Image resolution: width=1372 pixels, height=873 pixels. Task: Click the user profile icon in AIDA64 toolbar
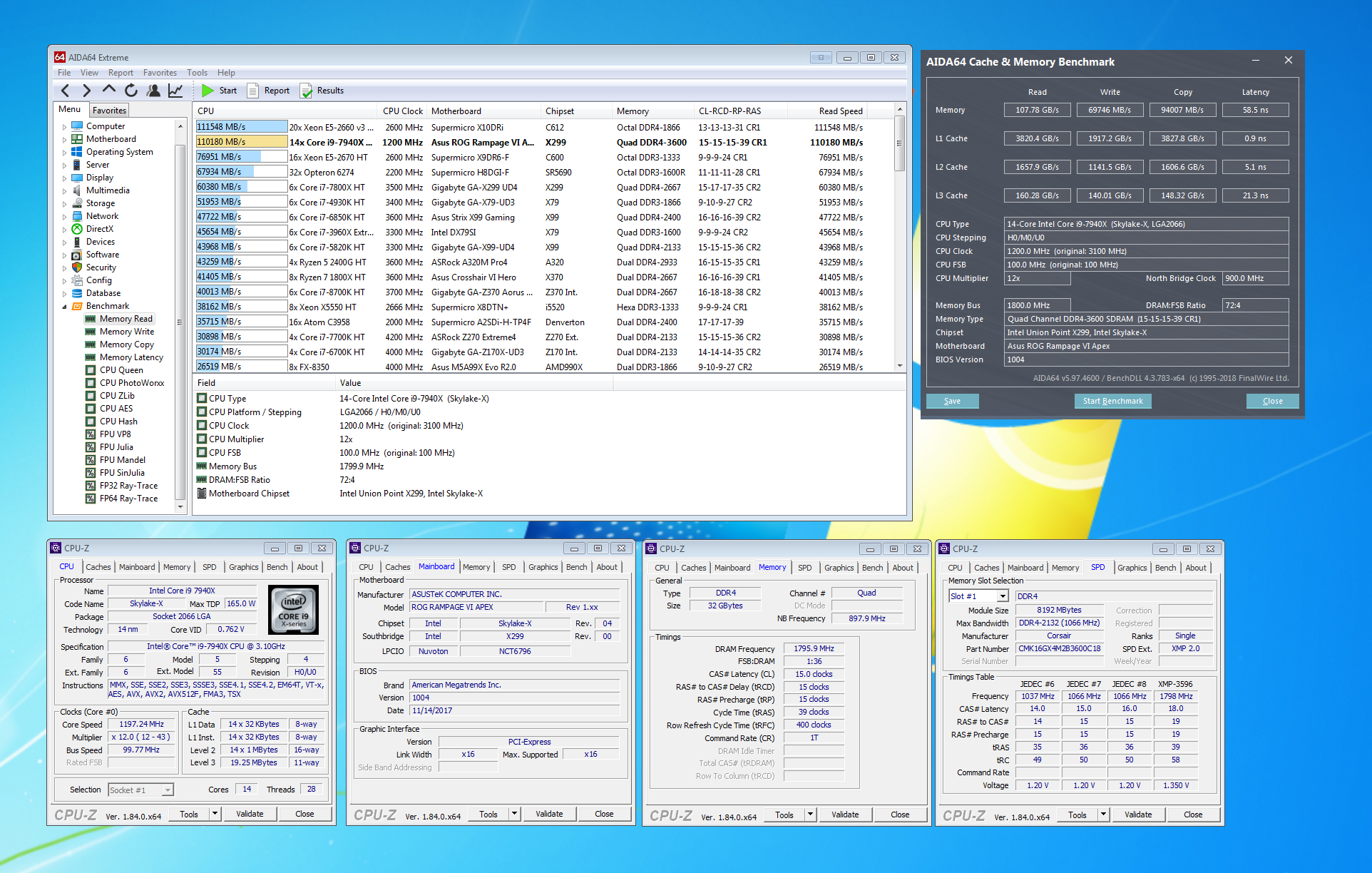[153, 91]
